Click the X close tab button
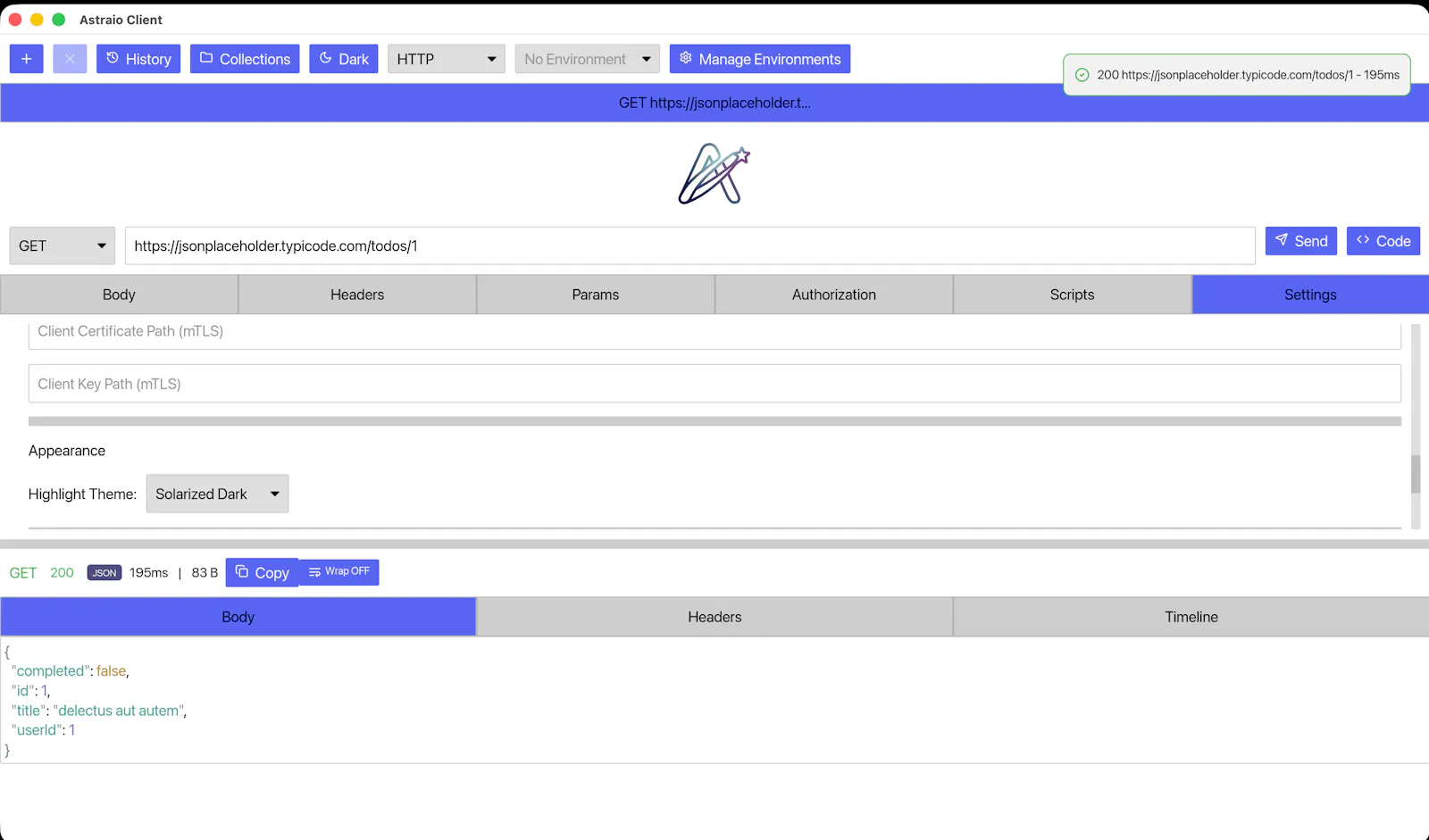 point(70,59)
